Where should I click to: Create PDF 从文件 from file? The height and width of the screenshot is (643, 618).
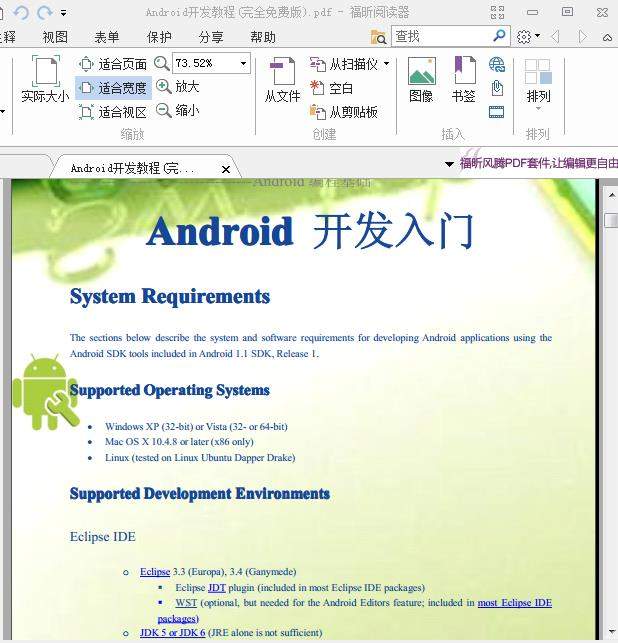283,80
